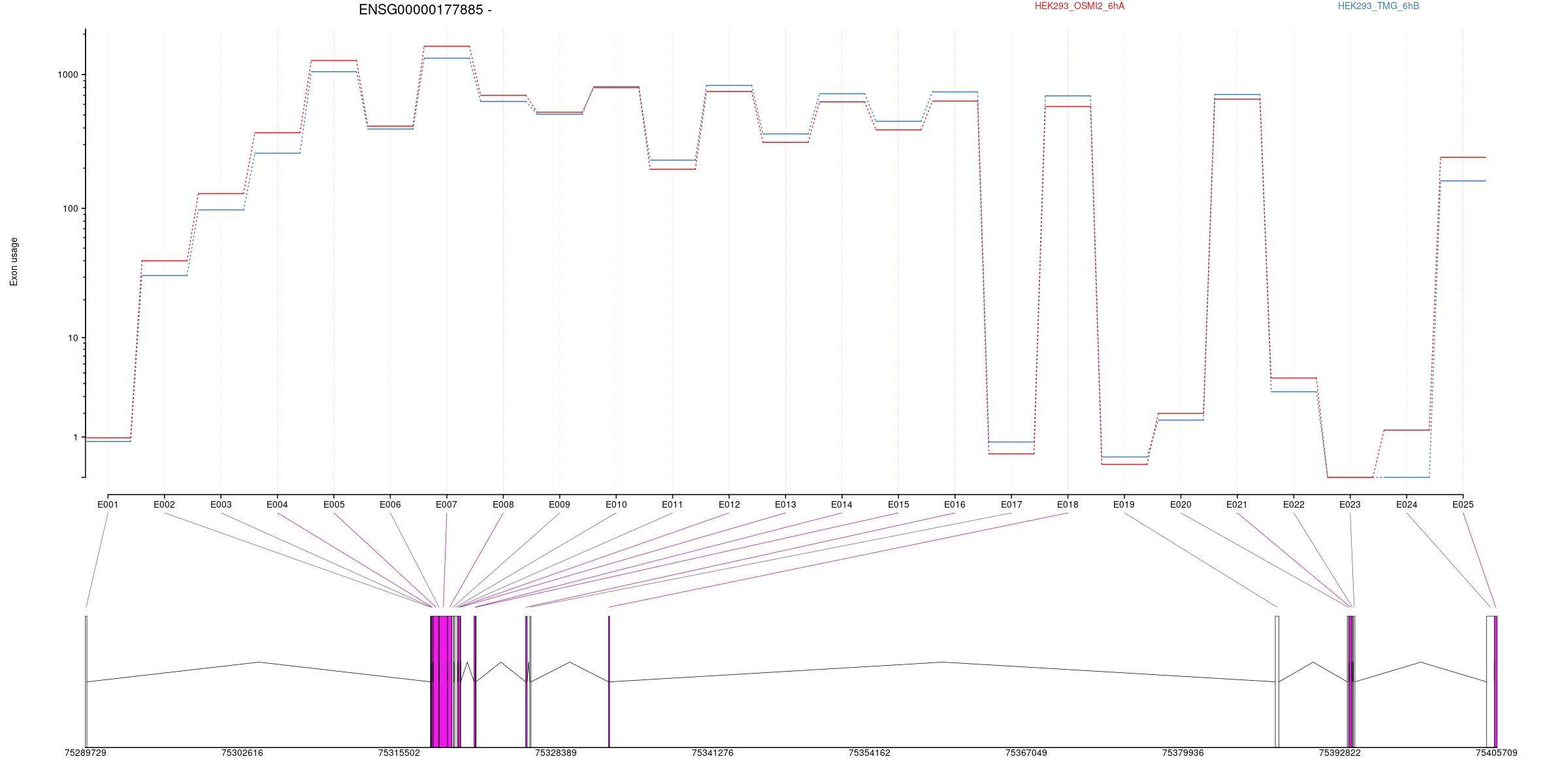1568x784 pixels.
Task: Select exon label E004
Action: pyautogui.click(x=277, y=504)
